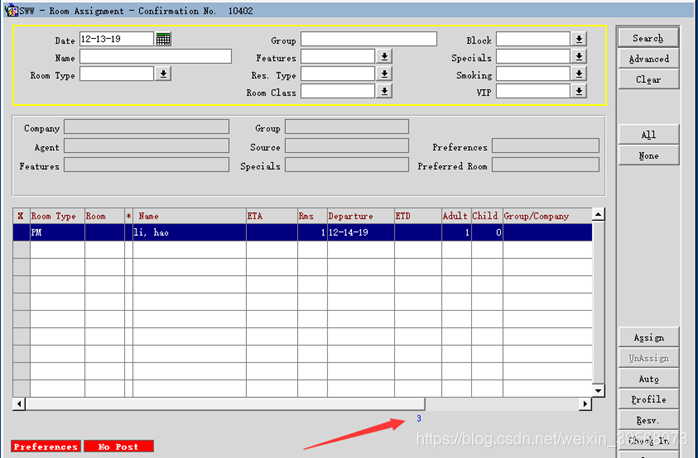The image size is (698, 458).
Task: Sort by the Room Type column header
Action: click(x=57, y=216)
